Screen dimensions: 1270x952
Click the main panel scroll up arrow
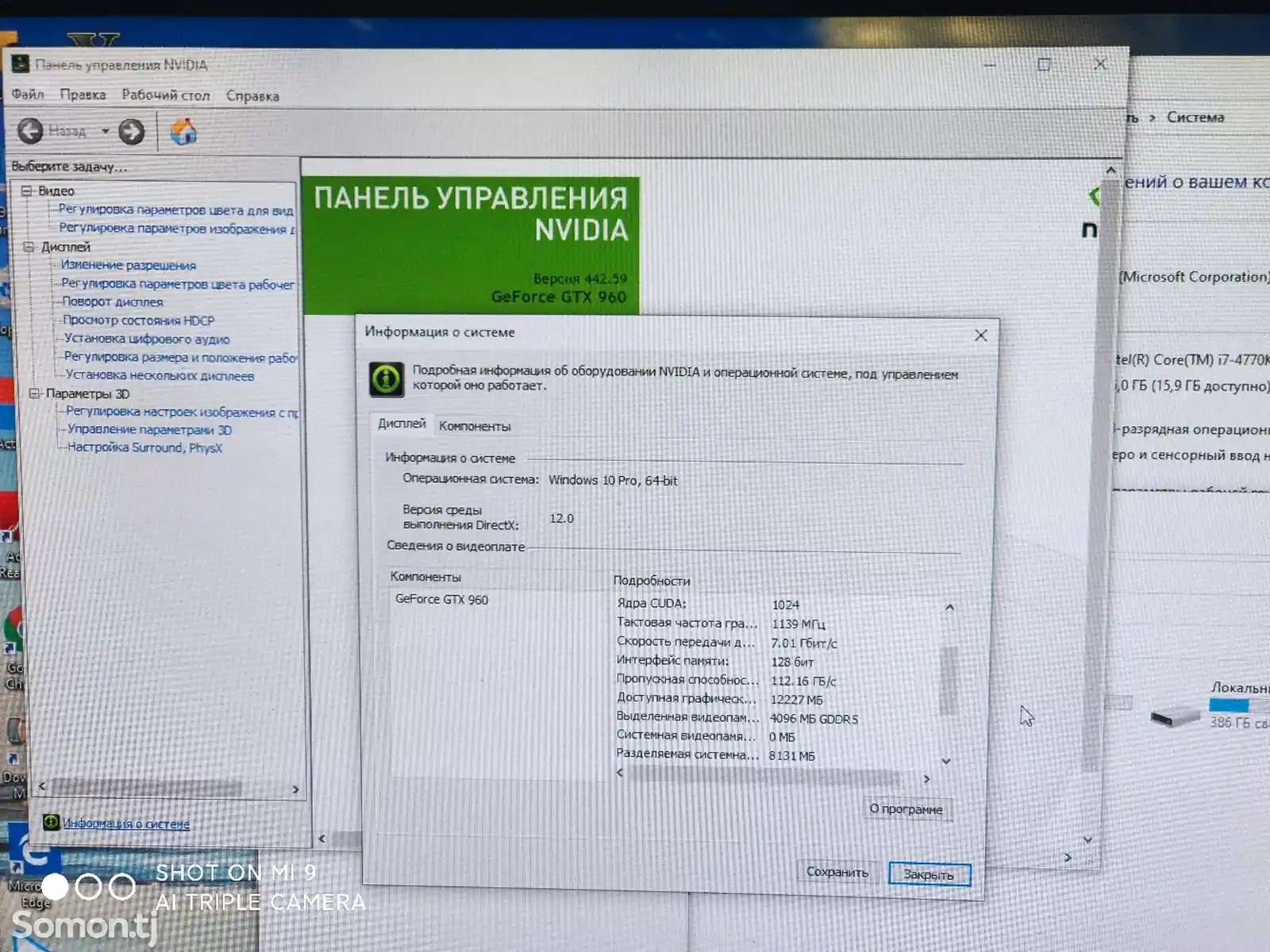click(x=1110, y=170)
